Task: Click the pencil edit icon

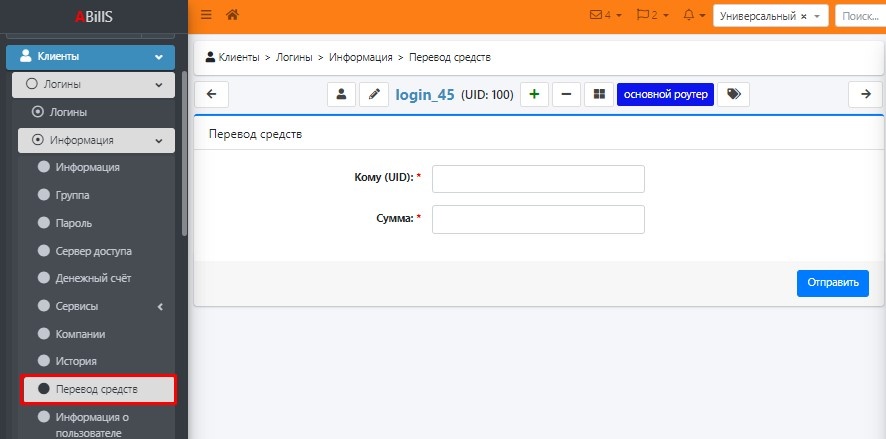Action: pos(374,94)
